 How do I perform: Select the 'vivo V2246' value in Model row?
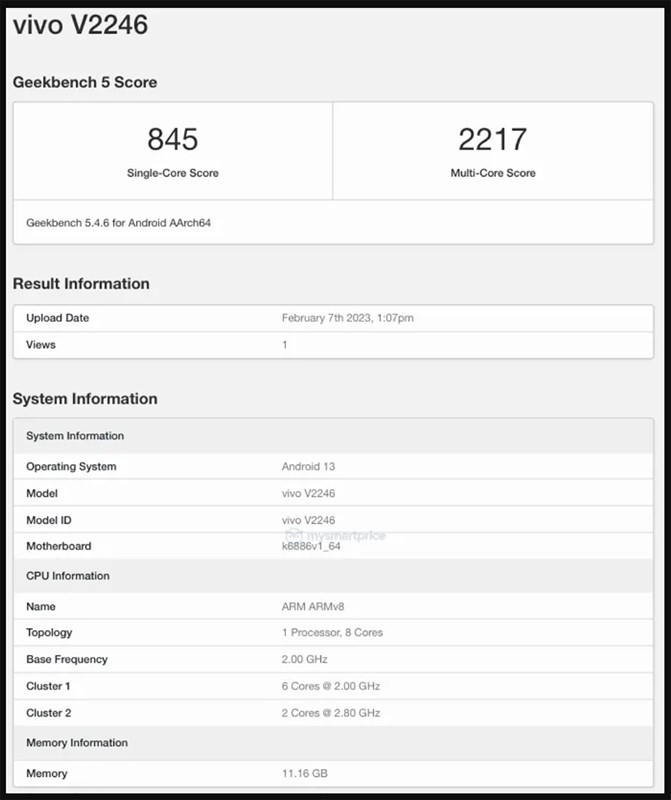click(x=308, y=493)
